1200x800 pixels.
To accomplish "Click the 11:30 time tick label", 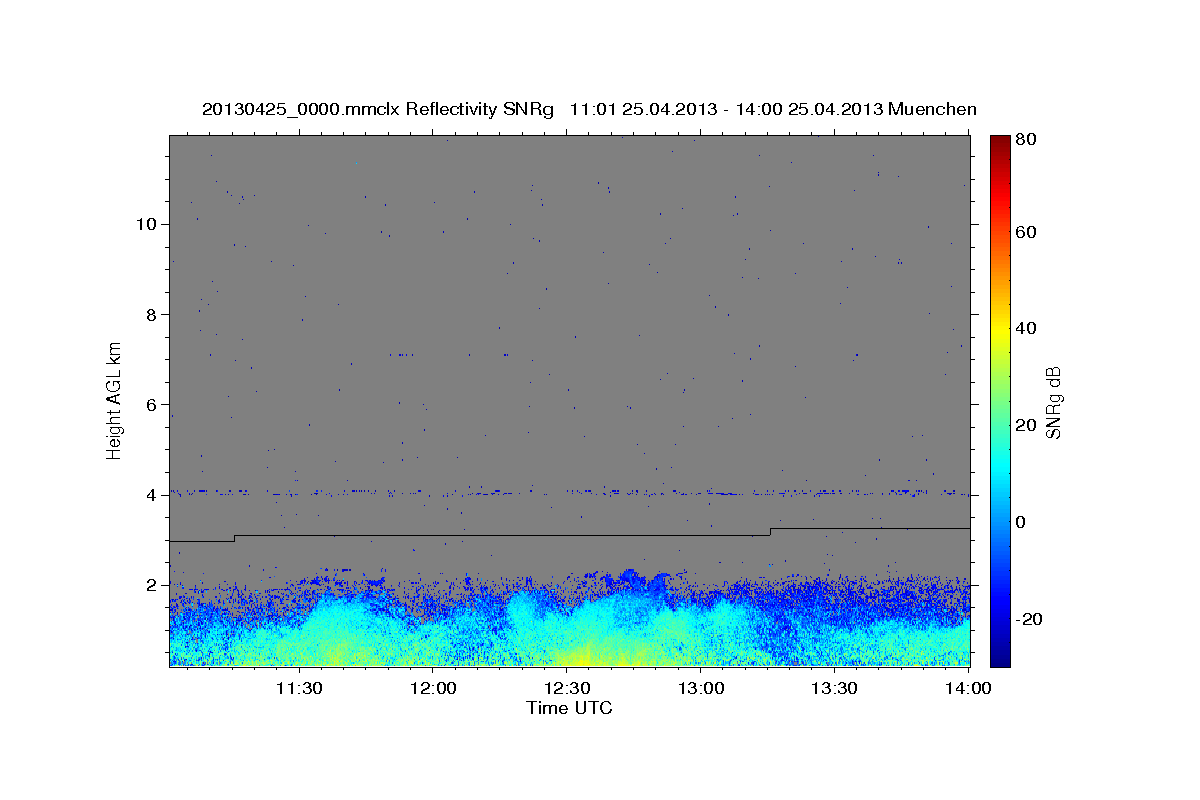I will click(298, 688).
